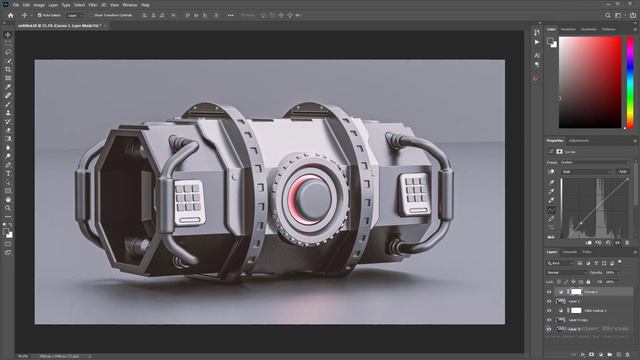This screenshot has height=360, width=640.
Task: Open the blend mode Normal dropdown
Action: [x=566, y=273]
